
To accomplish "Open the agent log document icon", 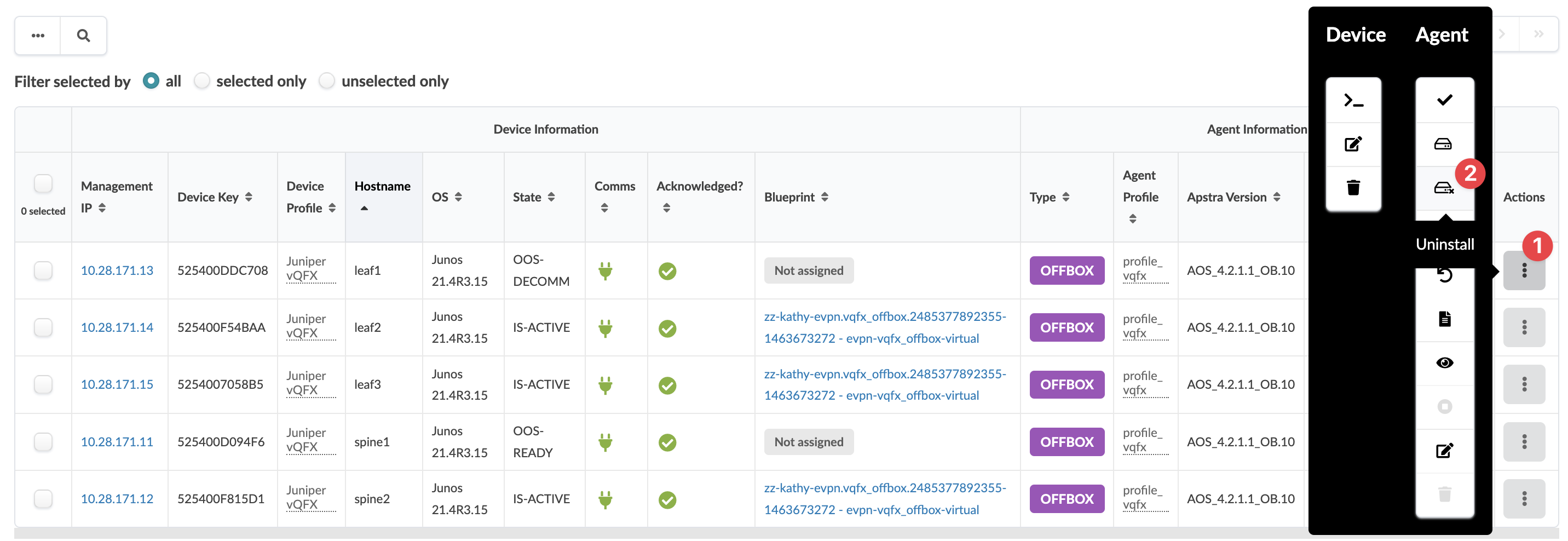I will tap(1444, 319).
